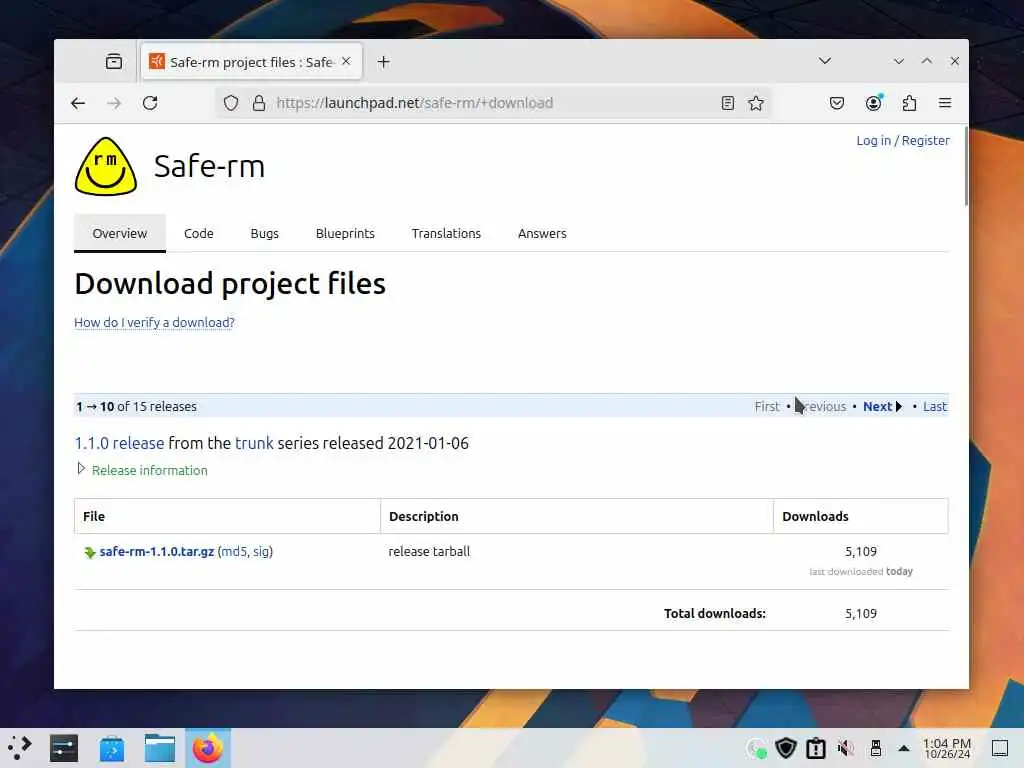Click the '5,109' downloads count in the file row
This screenshot has width=1024, height=768.
coord(861,551)
